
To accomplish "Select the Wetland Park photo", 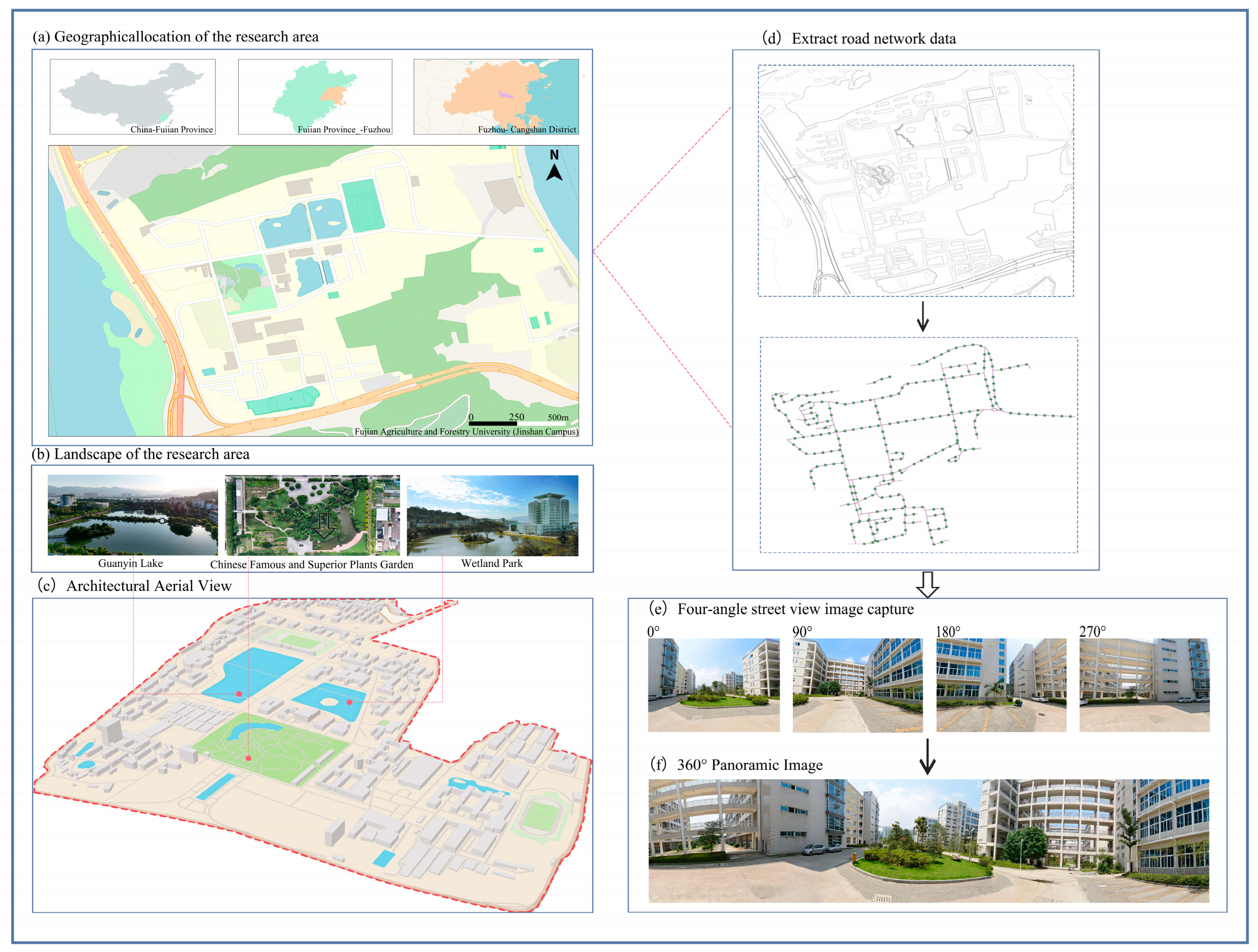I will (492, 515).
